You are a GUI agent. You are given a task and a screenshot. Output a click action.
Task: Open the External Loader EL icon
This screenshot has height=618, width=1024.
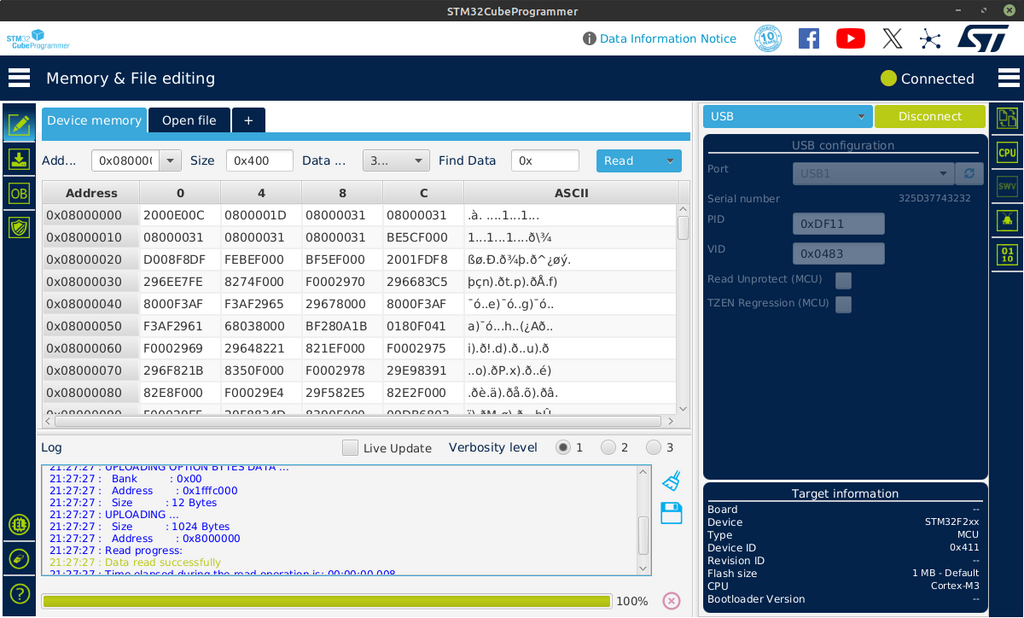coord(20,524)
